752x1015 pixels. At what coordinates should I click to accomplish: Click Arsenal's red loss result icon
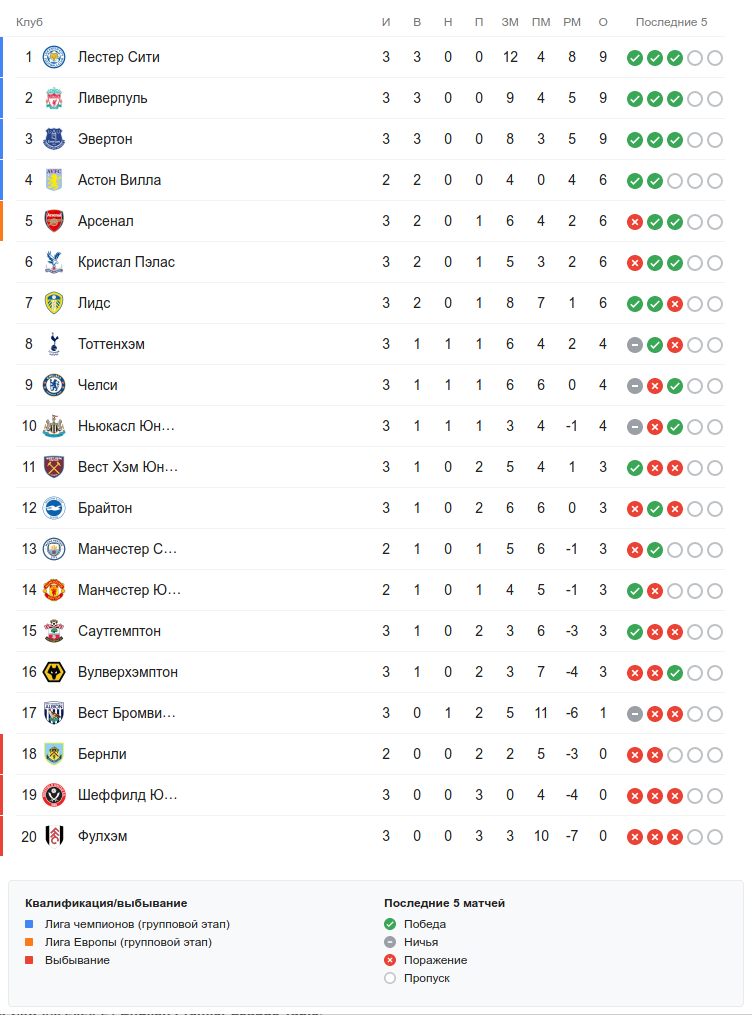[x=634, y=222]
